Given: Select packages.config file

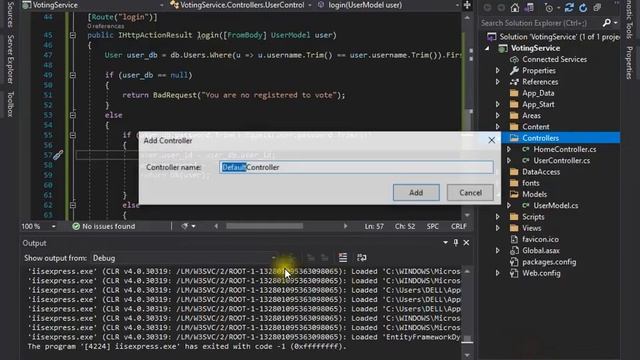Looking at the screenshot, I should (x=549, y=262).
